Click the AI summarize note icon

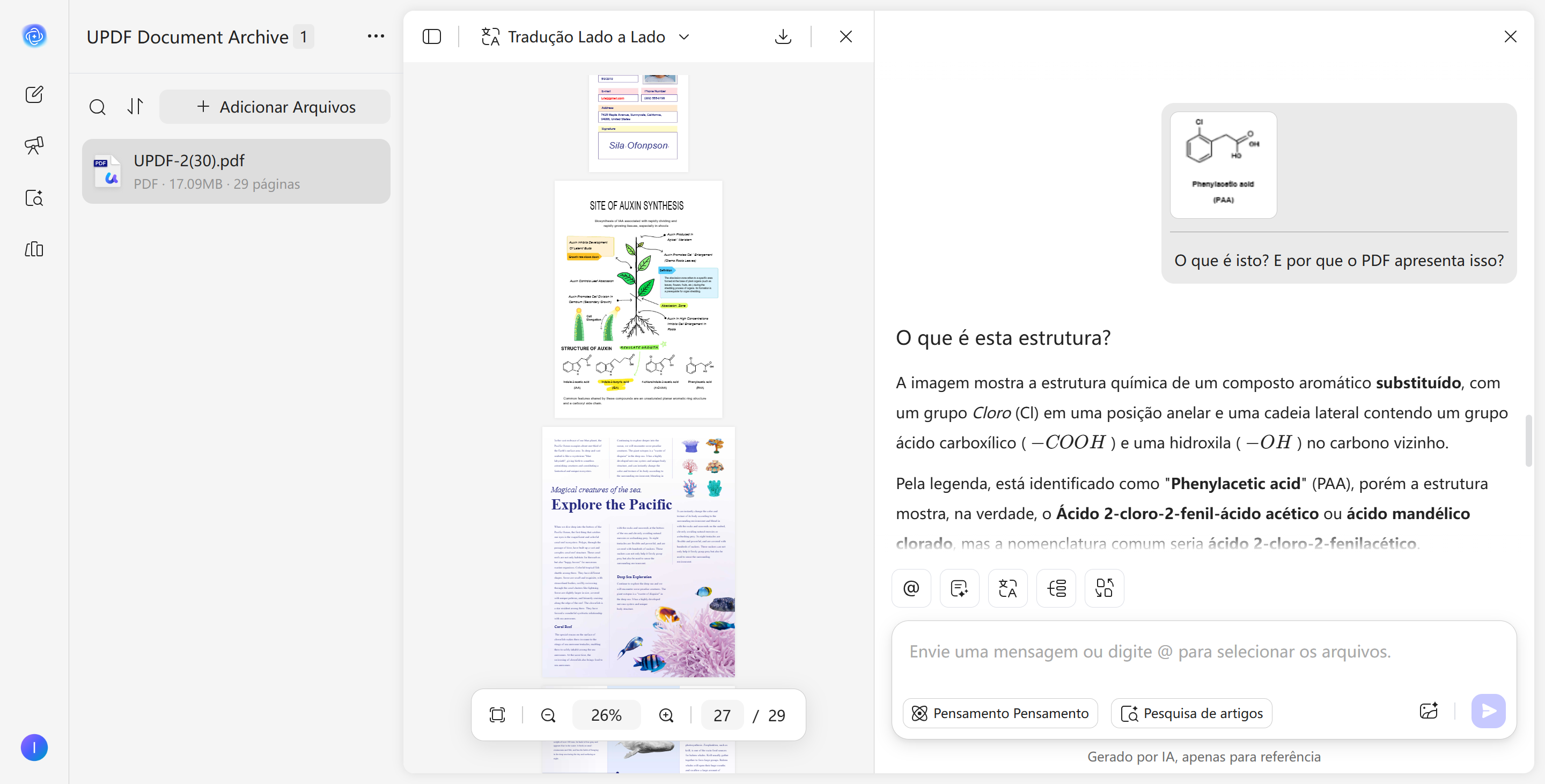pyautogui.click(x=960, y=588)
